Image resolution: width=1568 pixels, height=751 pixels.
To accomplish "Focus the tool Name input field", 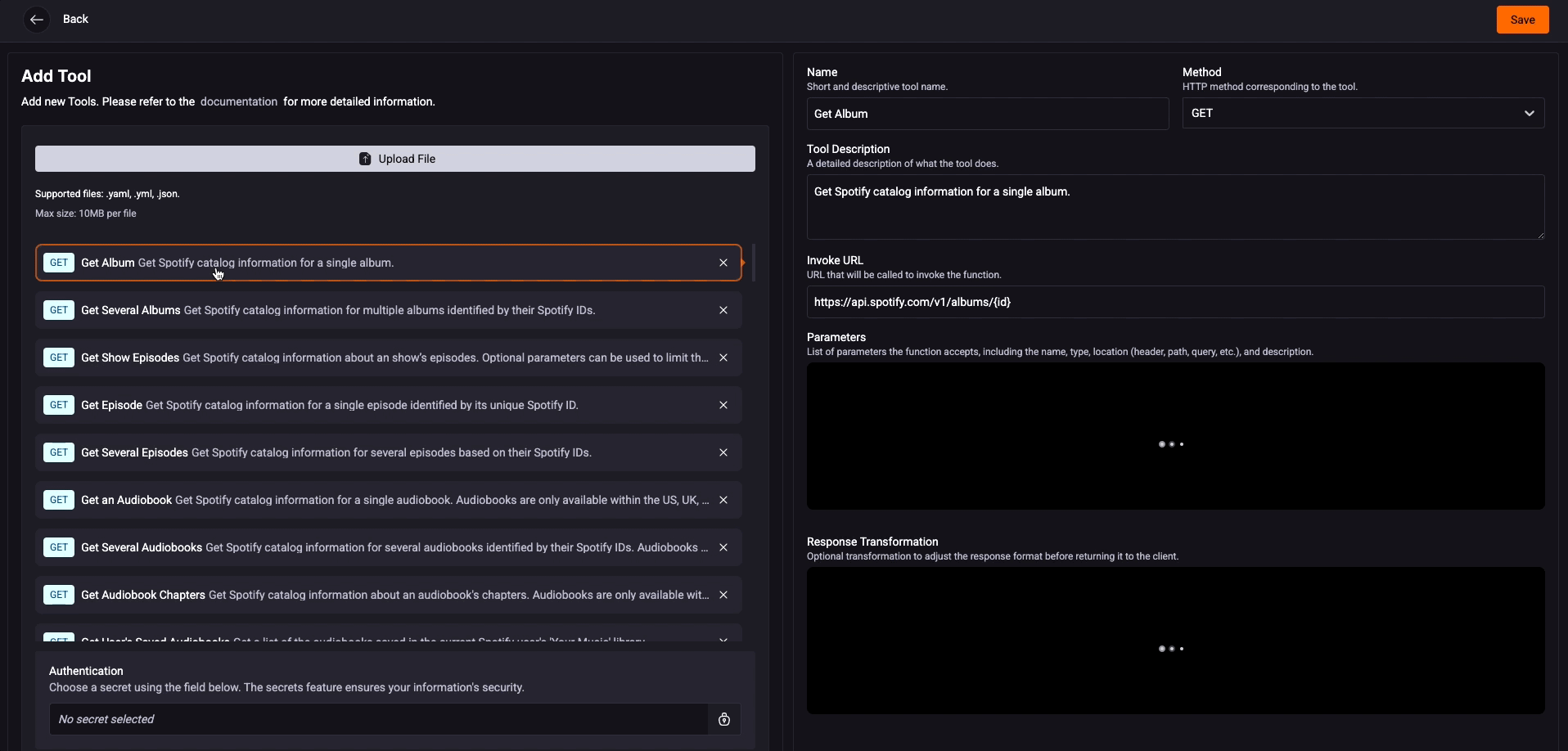I will point(987,114).
